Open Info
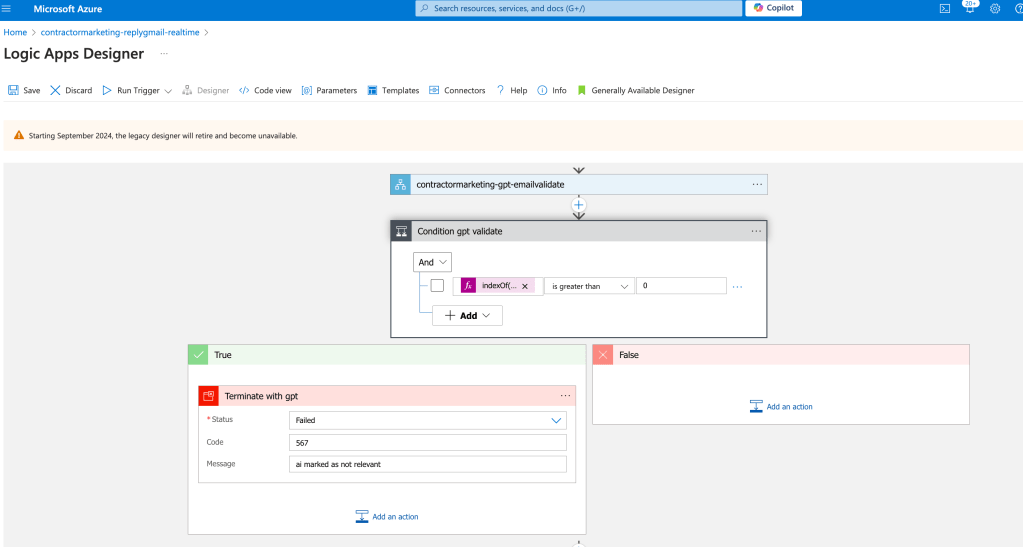This screenshot has height=547, width=1023. coord(552,90)
